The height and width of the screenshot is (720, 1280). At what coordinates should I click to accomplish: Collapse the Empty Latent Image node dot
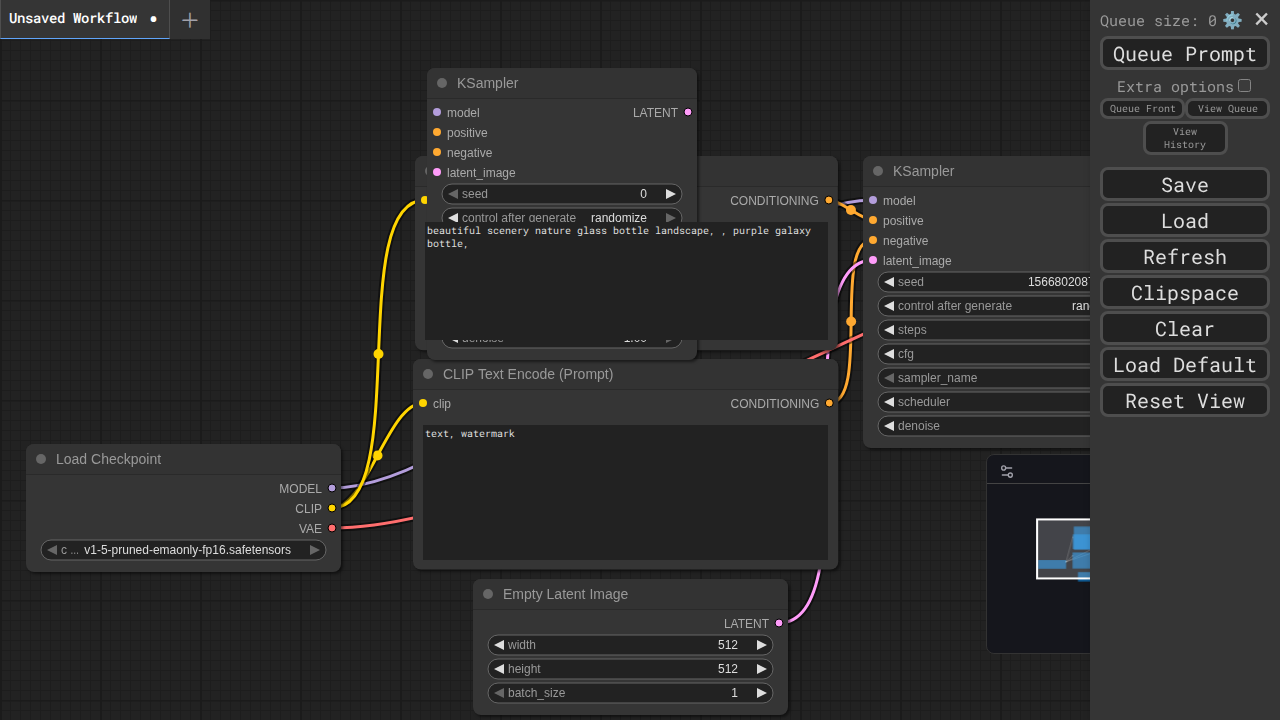[488, 594]
